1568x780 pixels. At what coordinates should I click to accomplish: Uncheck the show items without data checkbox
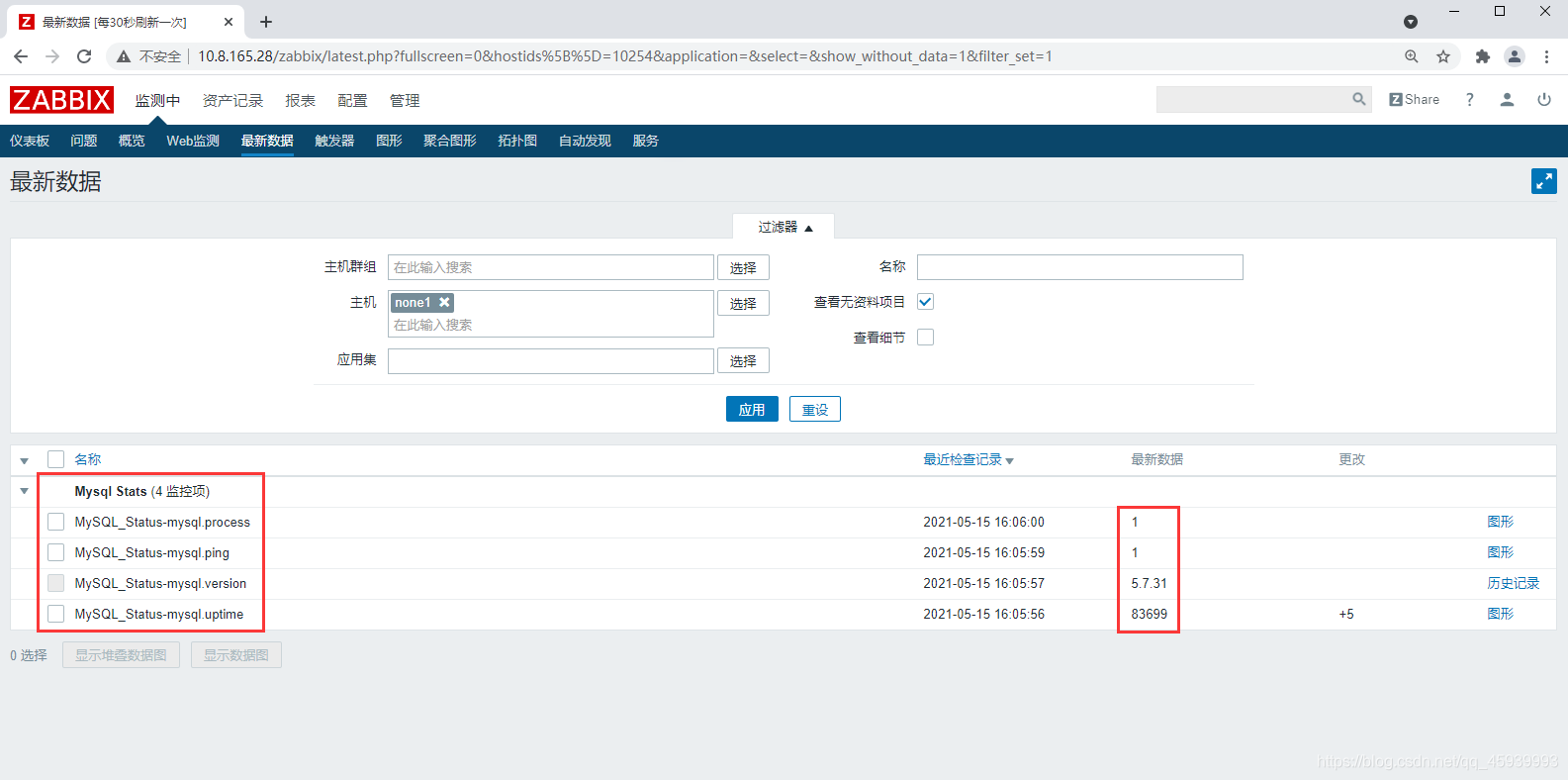[925, 302]
